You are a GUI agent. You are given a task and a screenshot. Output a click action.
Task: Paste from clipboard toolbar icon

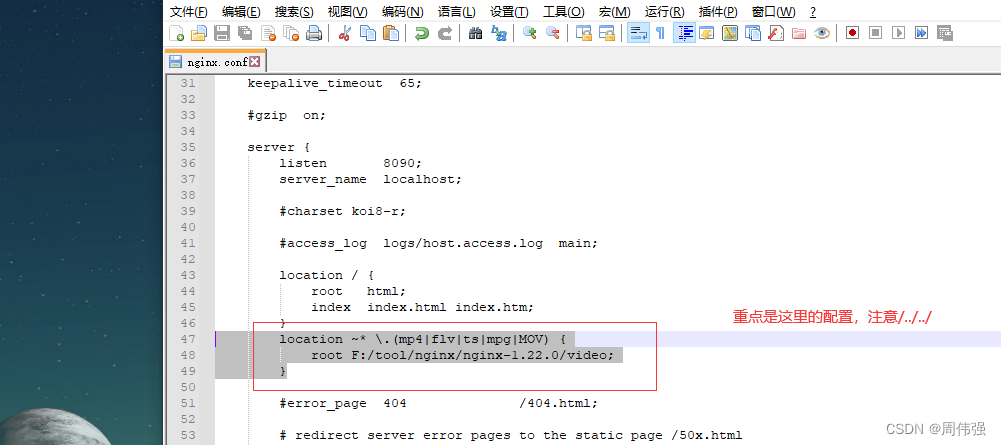391,33
